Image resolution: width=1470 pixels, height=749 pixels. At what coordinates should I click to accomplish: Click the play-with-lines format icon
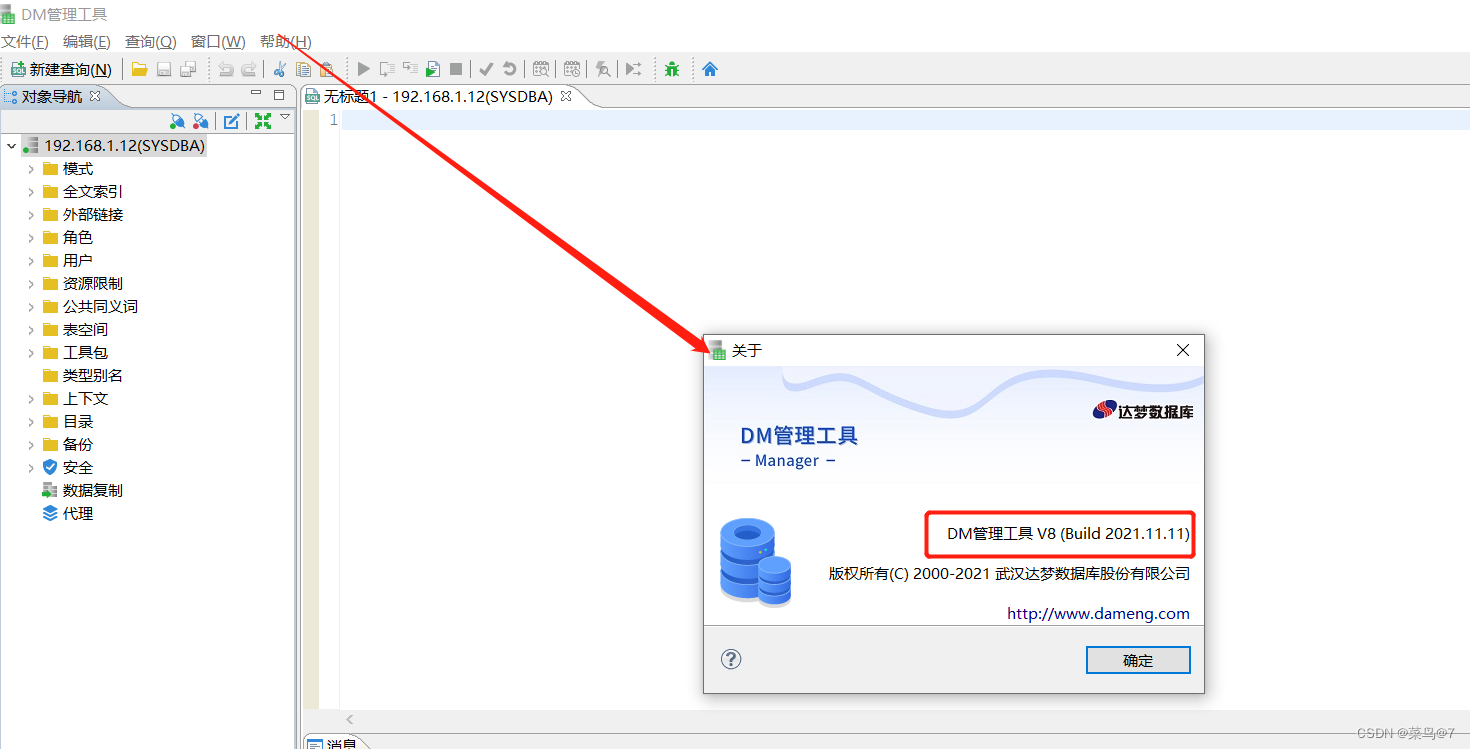point(634,69)
